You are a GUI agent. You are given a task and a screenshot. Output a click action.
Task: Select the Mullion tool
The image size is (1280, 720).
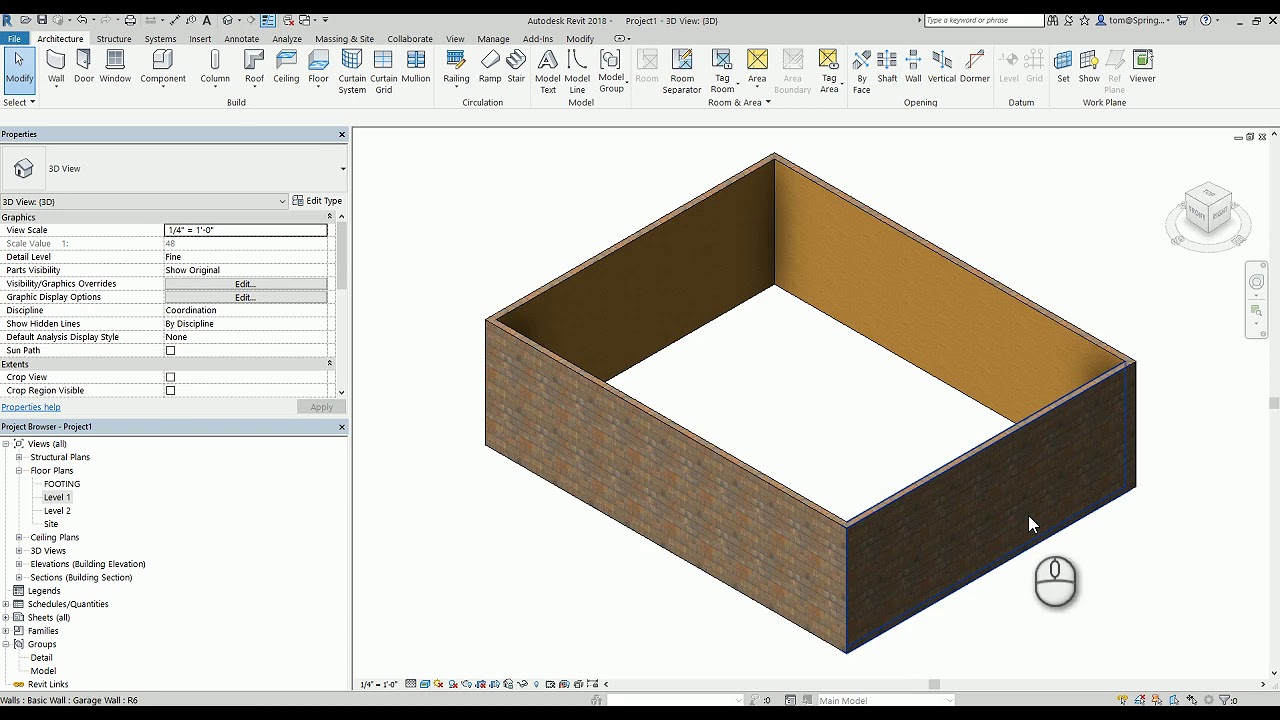pos(416,67)
